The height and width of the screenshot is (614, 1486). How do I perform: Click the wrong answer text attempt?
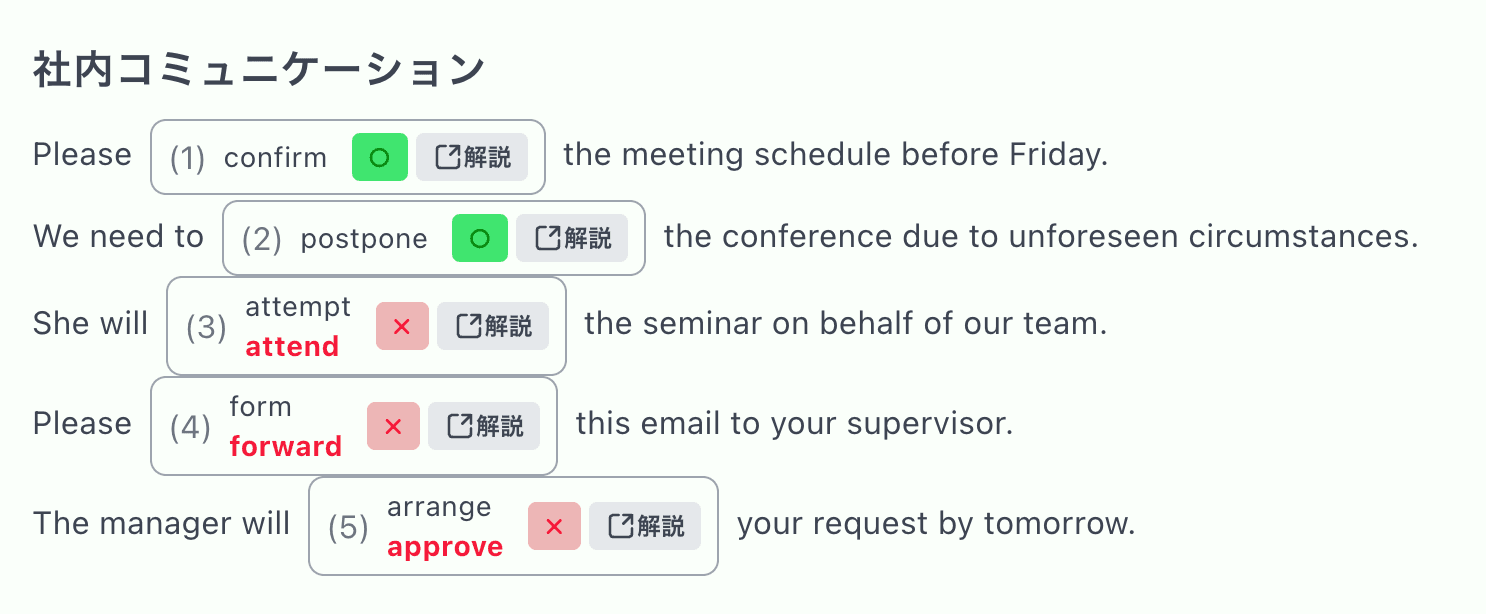coord(298,307)
